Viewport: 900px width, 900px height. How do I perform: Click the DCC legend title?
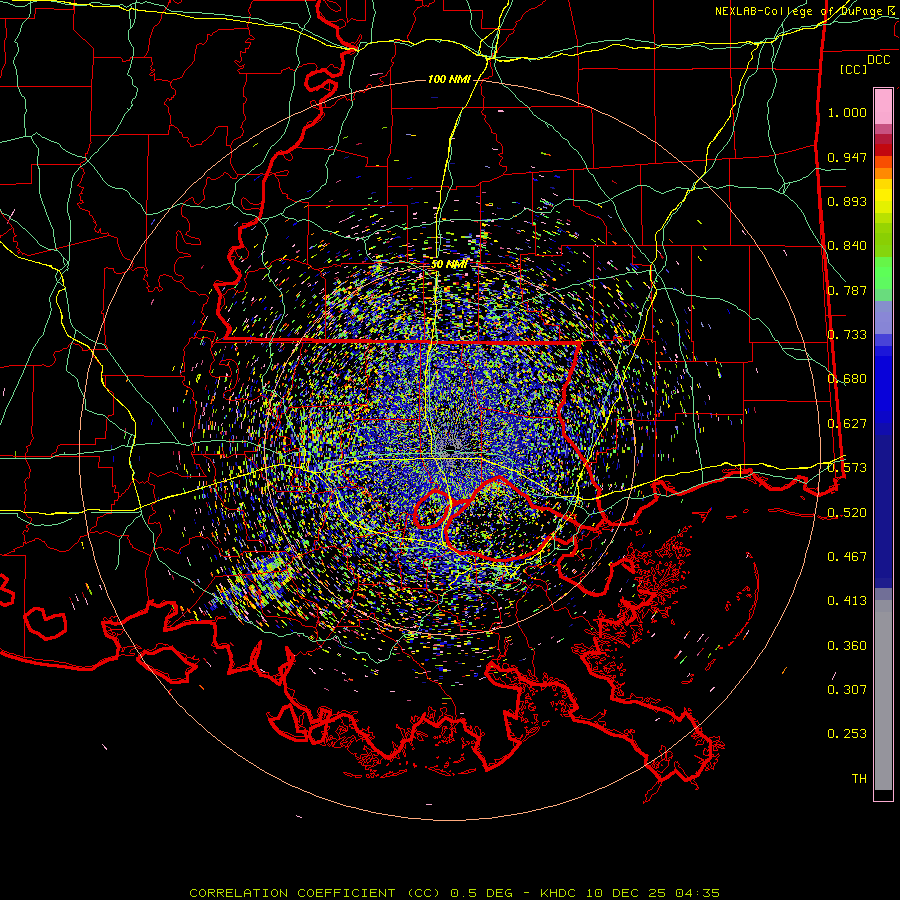point(878,60)
